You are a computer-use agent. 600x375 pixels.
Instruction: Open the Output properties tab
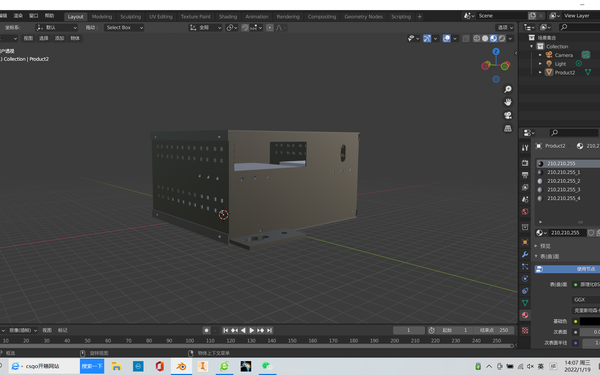coord(525,175)
